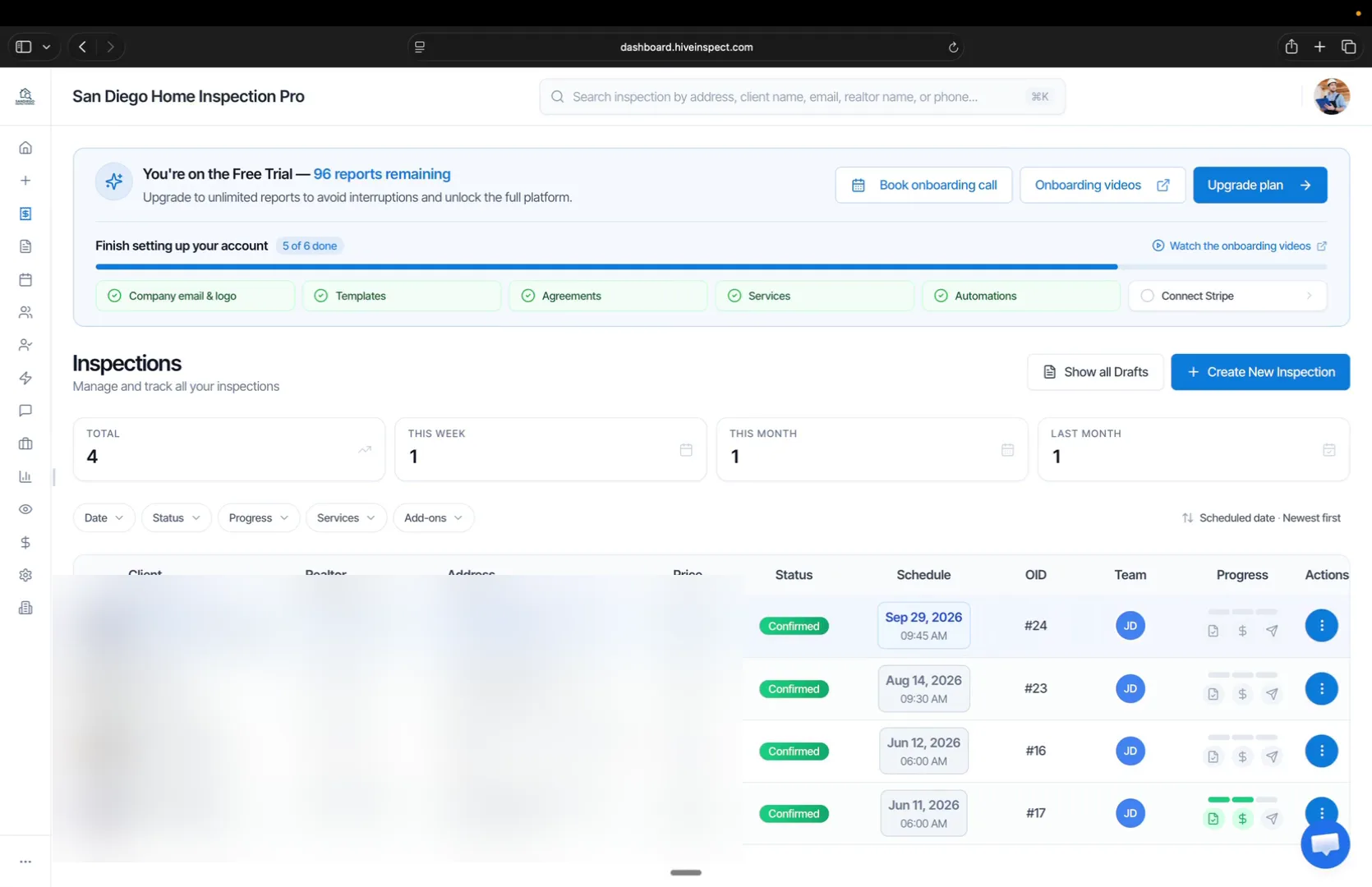Open the calendar icon in sidebar
Viewport: 1372px width, 887px height.
point(25,279)
